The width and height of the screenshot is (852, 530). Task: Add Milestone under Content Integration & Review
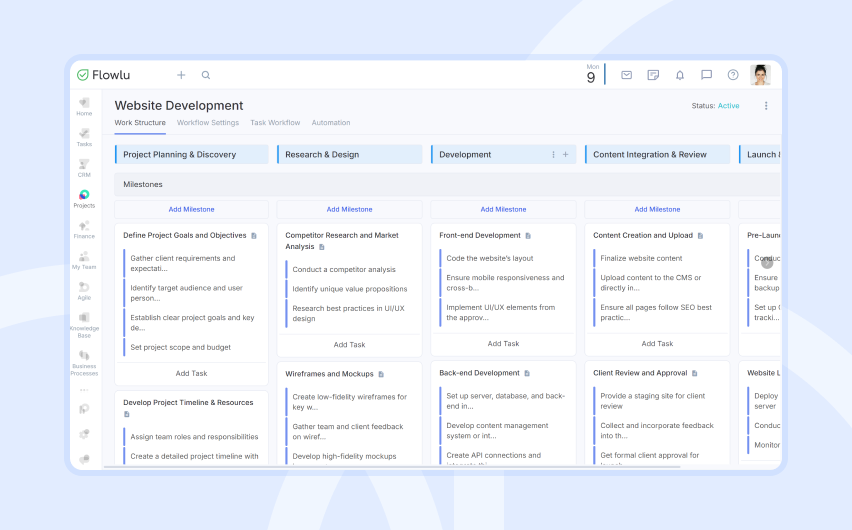[x=657, y=209]
